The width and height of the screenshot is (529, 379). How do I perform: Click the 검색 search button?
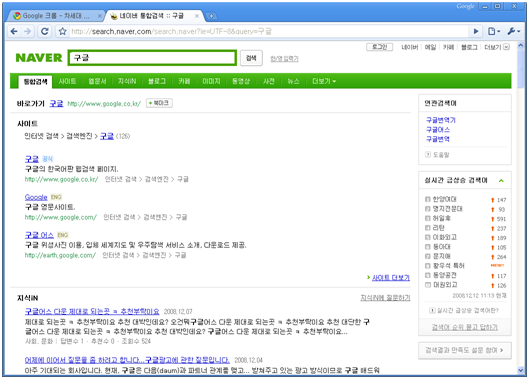(x=251, y=58)
